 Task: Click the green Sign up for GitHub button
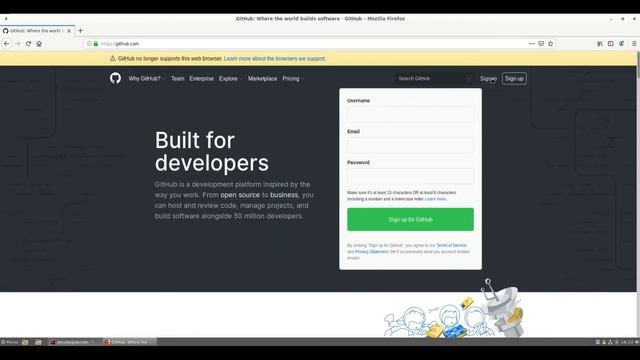click(410, 220)
